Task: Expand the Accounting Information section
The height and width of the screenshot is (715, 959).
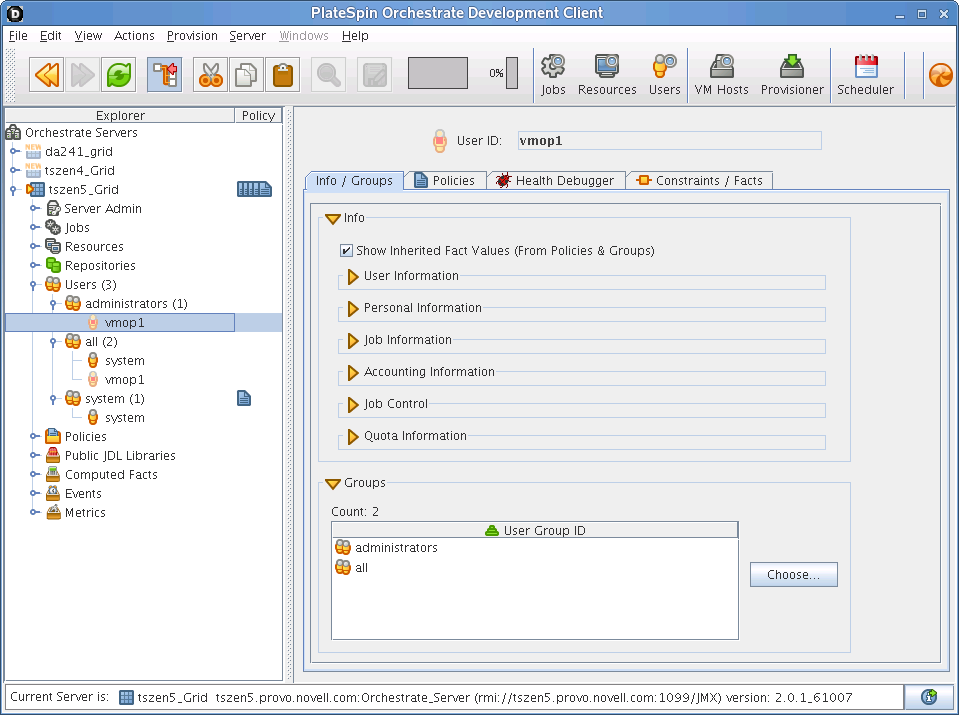Action: tap(352, 372)
